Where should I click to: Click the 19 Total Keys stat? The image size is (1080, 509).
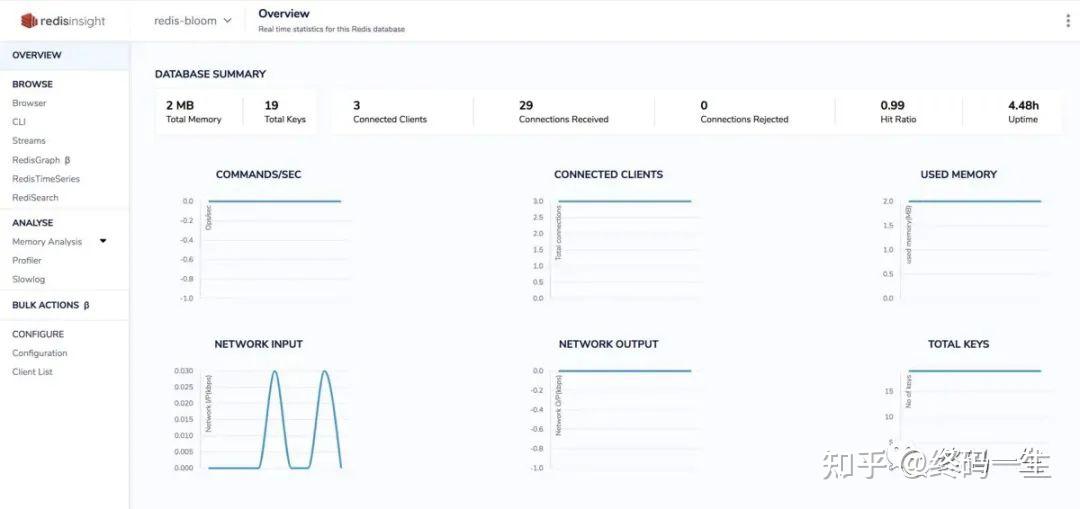[284, 112]
